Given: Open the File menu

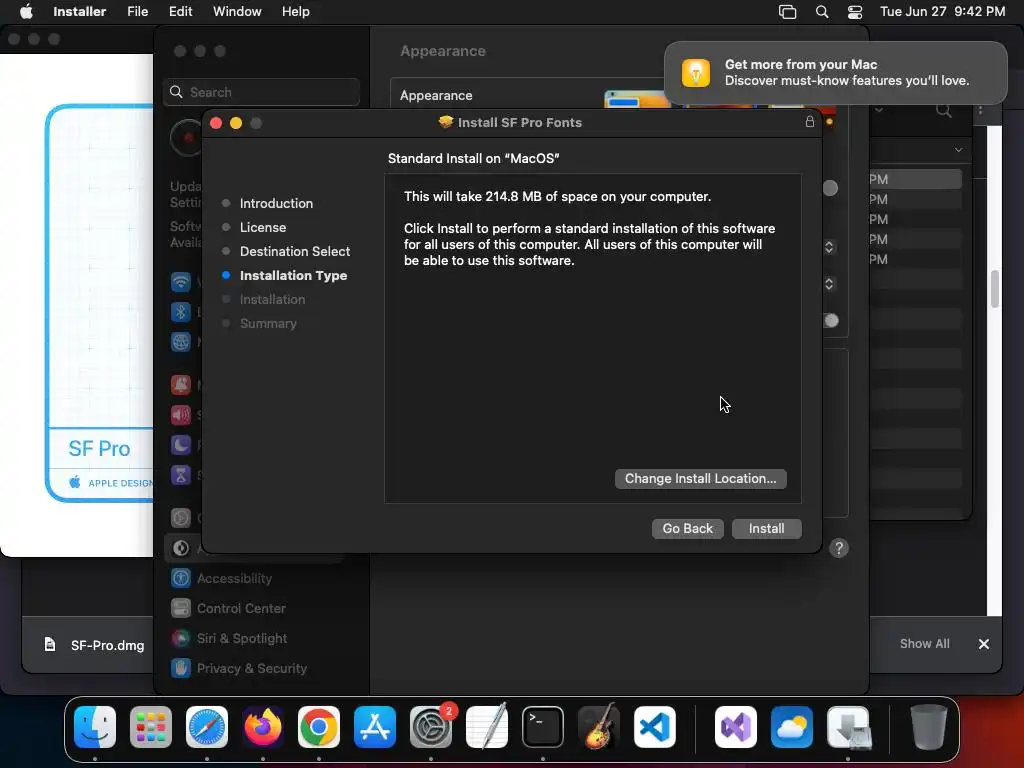Looking at the screenshot, I should [138, 11].
